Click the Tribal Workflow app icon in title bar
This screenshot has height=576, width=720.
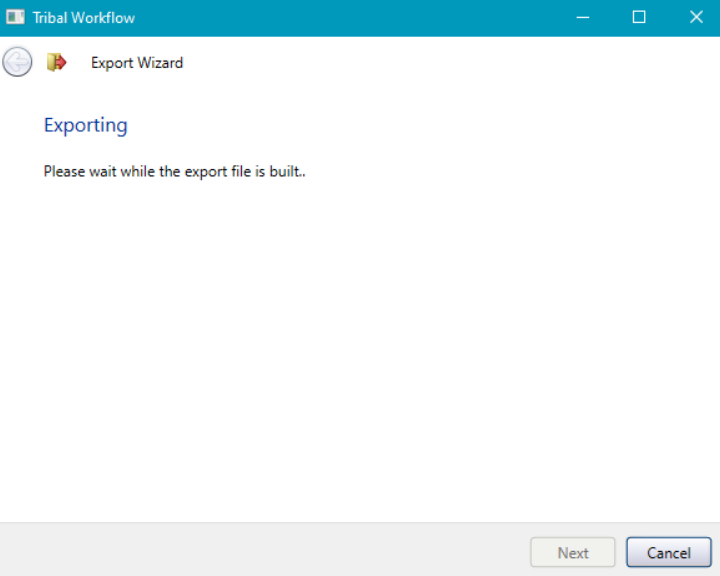click(15, 17)
